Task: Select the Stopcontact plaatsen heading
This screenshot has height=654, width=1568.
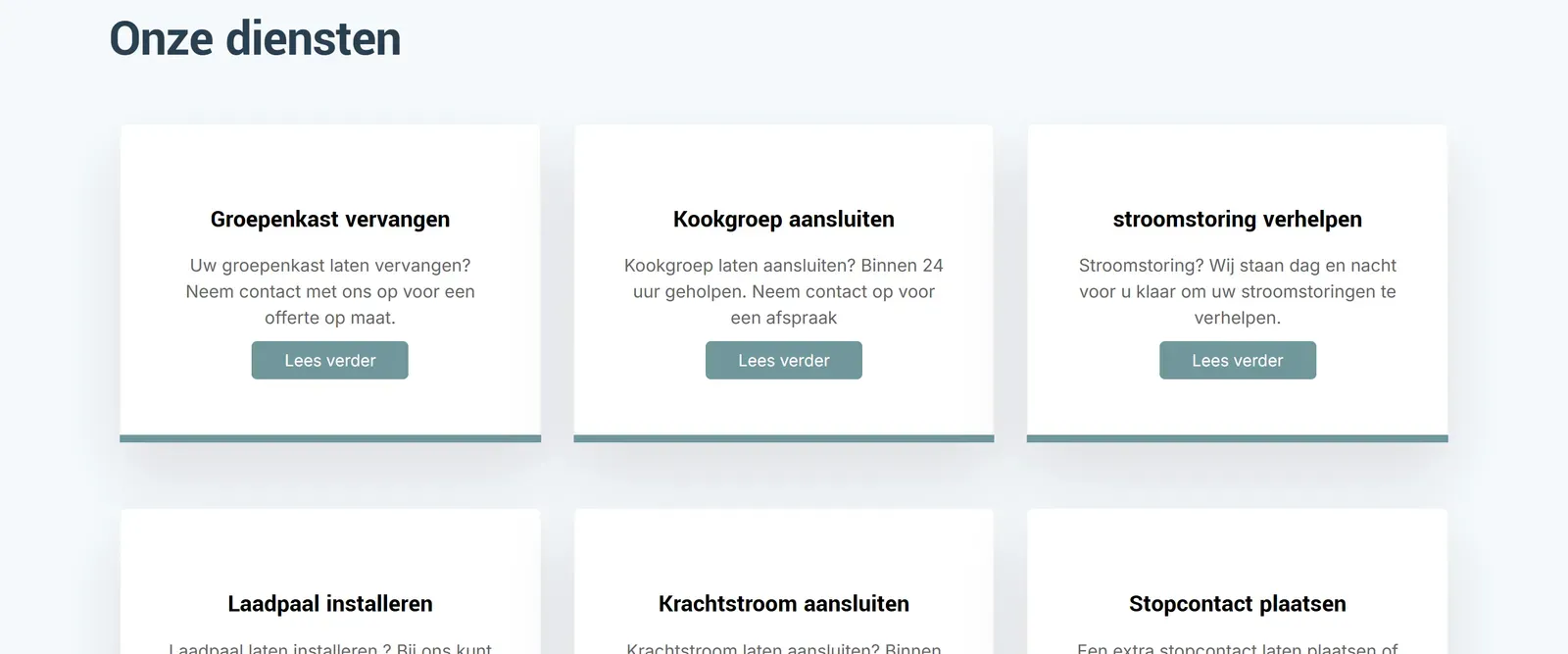Action: click(x=1238, y=604)
